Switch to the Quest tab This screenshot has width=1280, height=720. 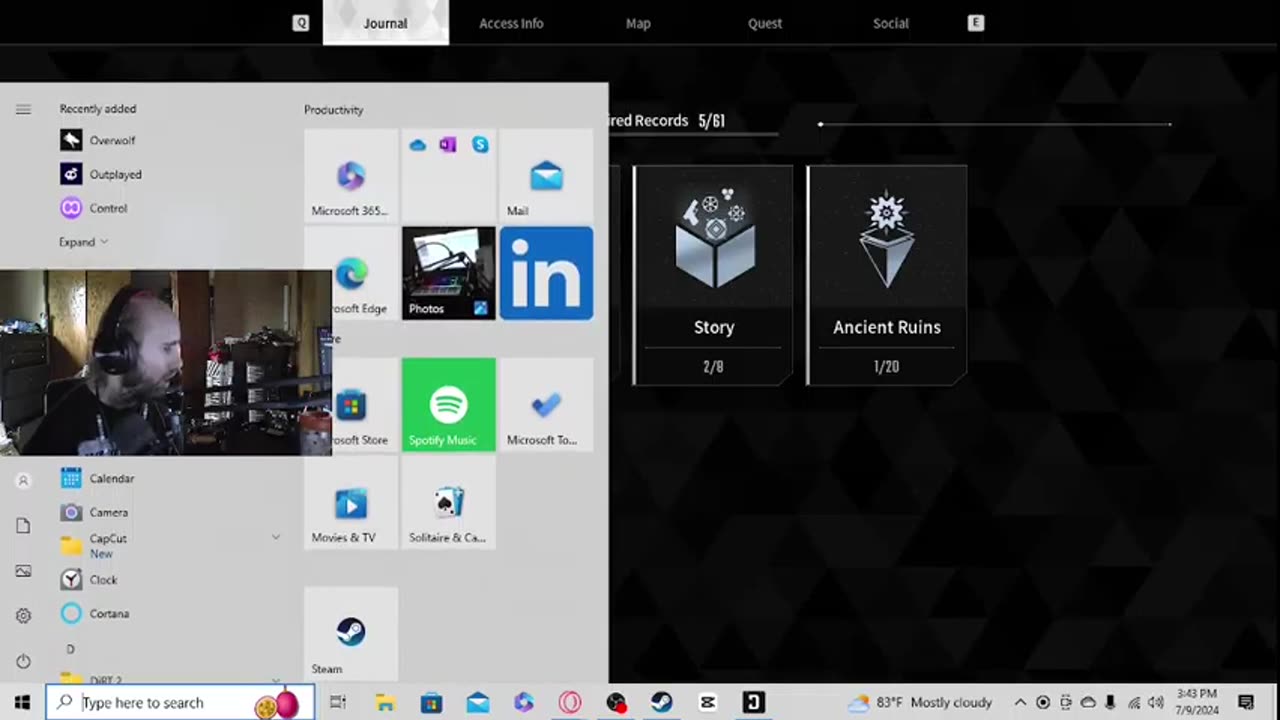[x=765, y=23]
